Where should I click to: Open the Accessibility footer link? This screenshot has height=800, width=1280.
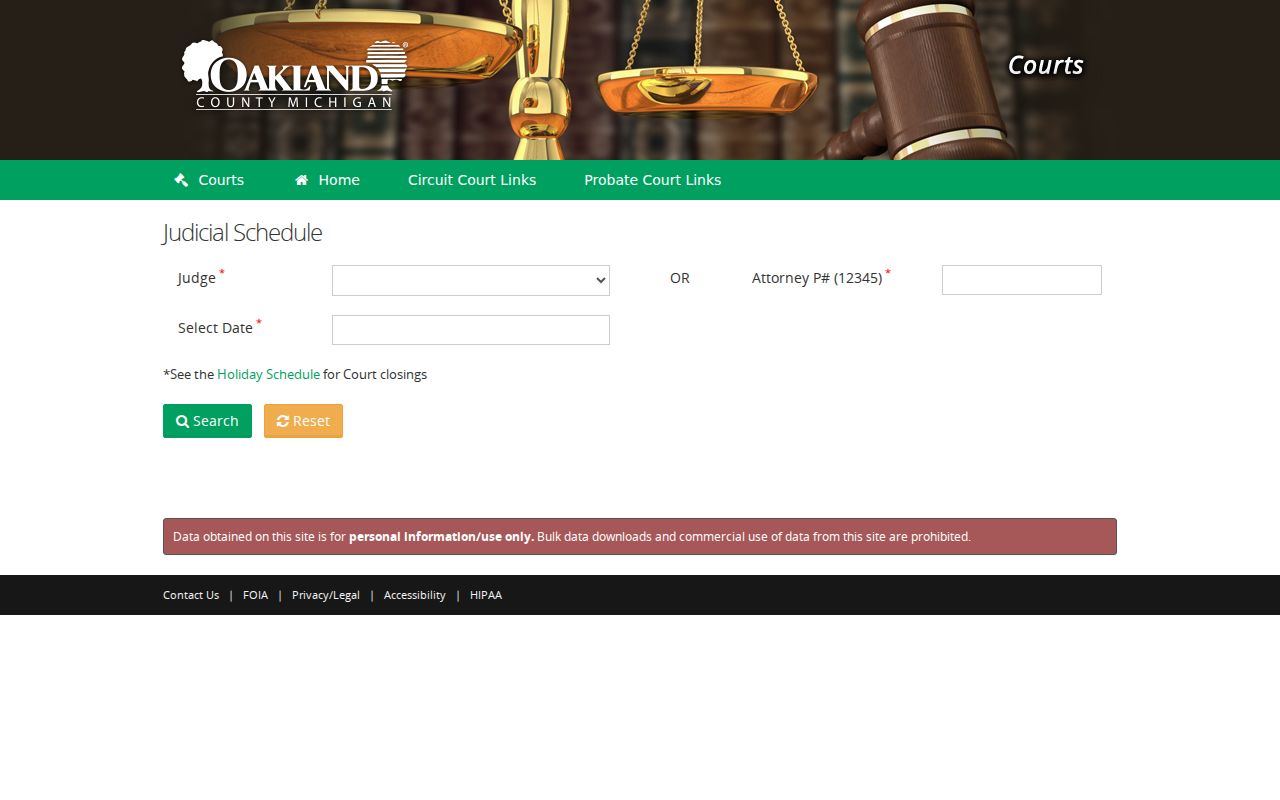pyautogui.click(x=415, y=595)
